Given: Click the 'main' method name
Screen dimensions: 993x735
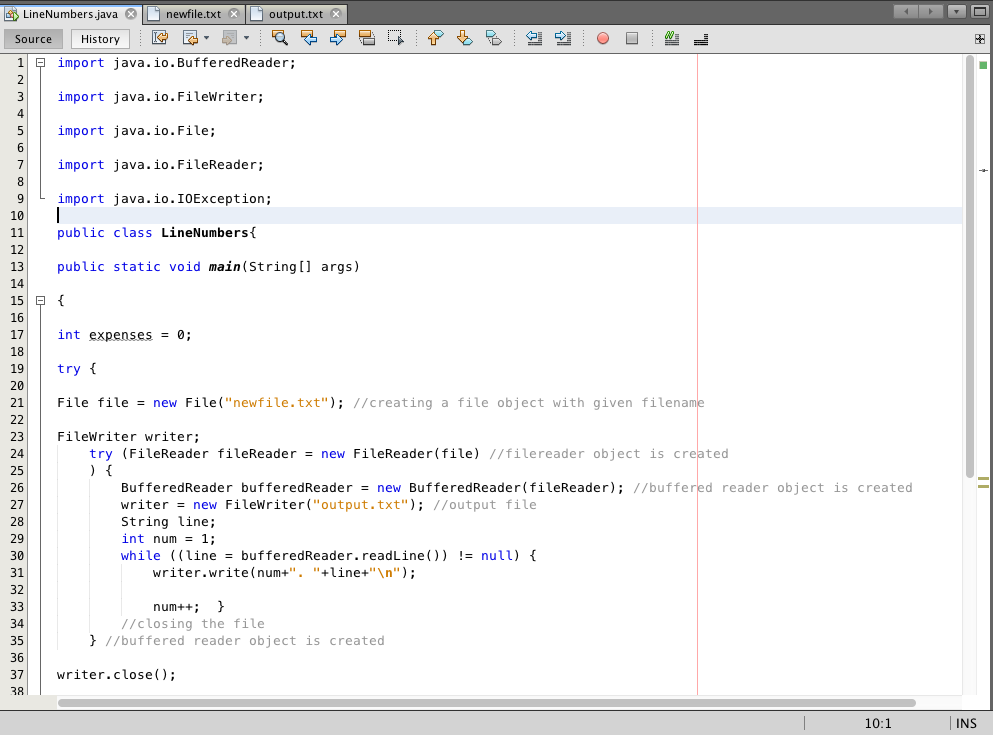Looking at the screenshot, I should (x=224, y=267).
